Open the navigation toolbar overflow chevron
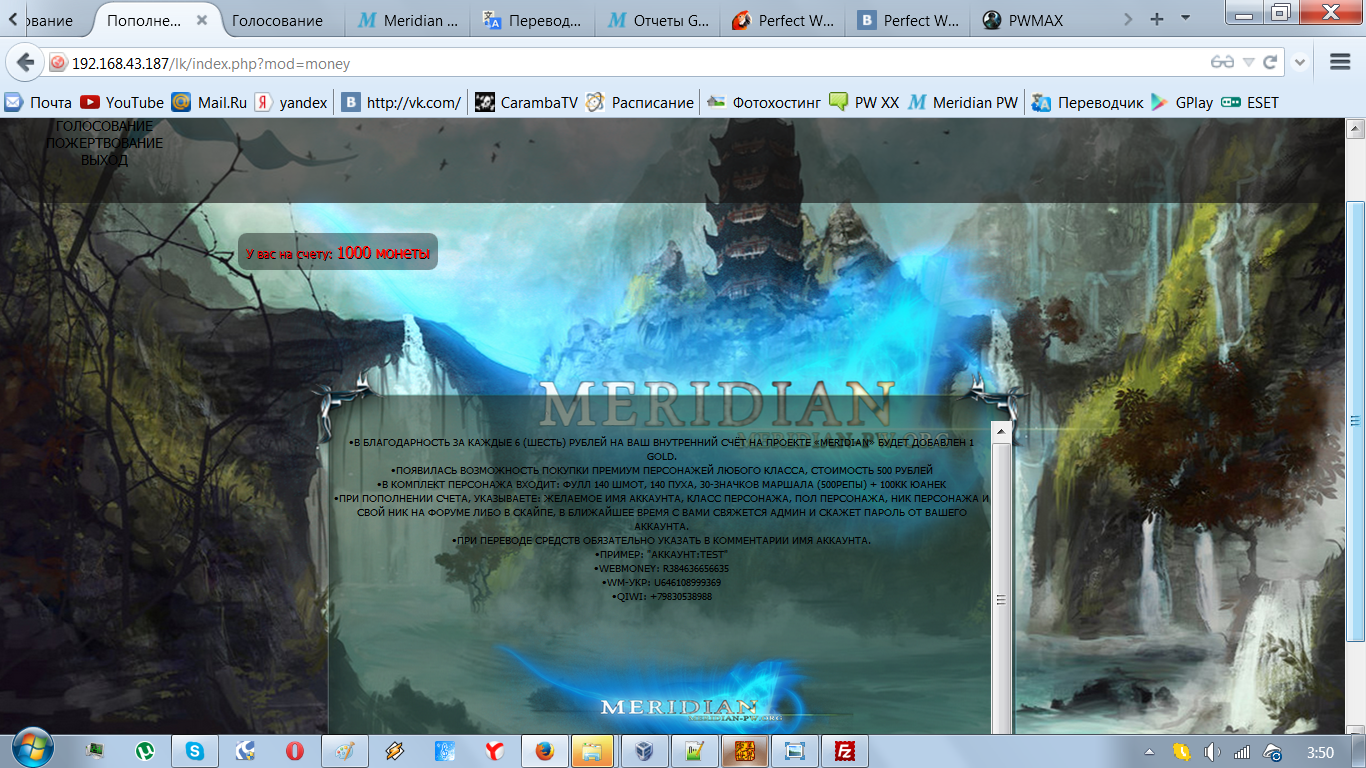The width and height of the screenshot is (1366, 768). pos(1300,62)
